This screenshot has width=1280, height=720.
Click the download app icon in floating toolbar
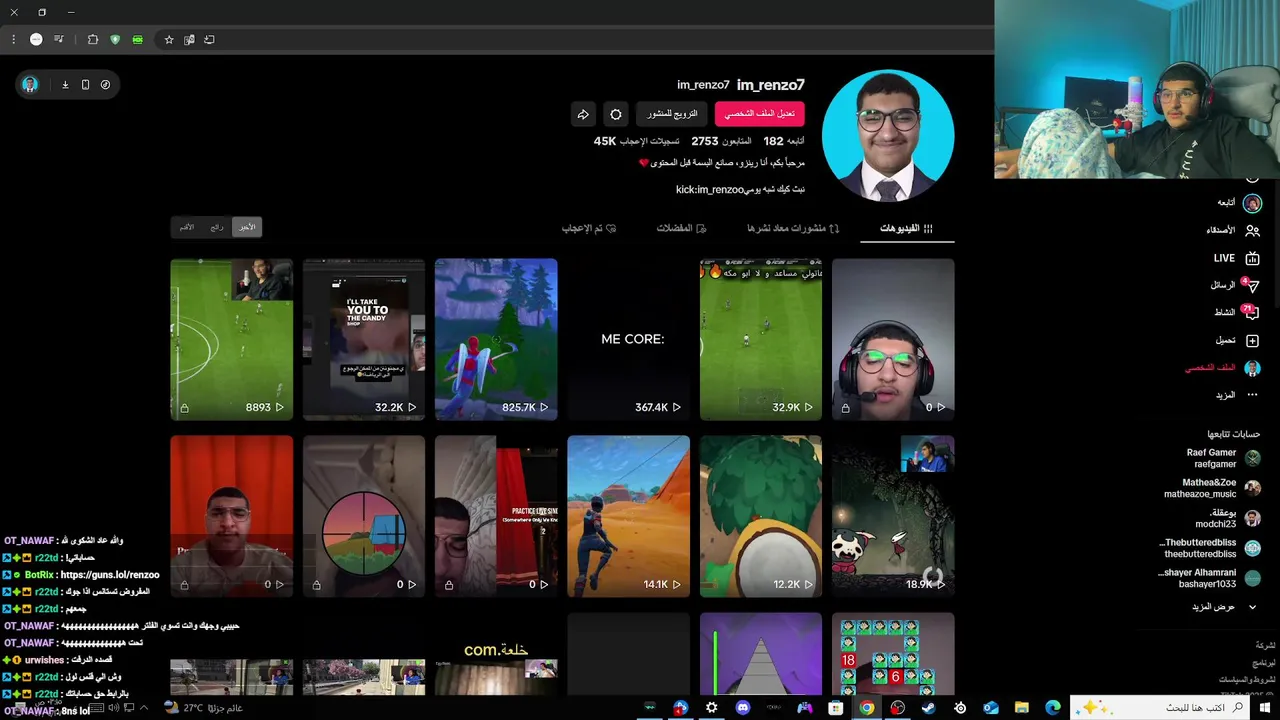pos(65,85)
